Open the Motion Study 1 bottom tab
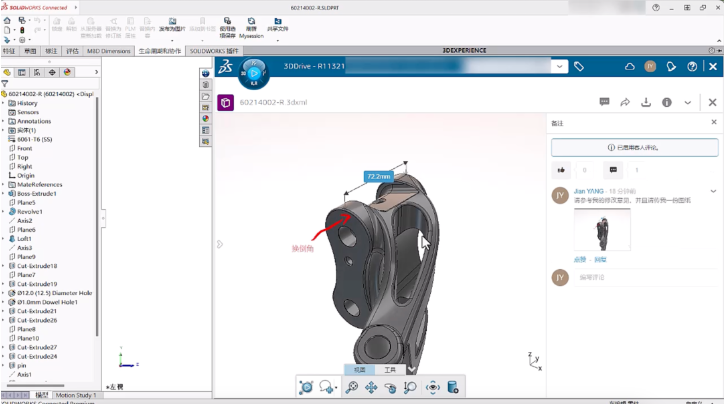 [x=76, y=395]
